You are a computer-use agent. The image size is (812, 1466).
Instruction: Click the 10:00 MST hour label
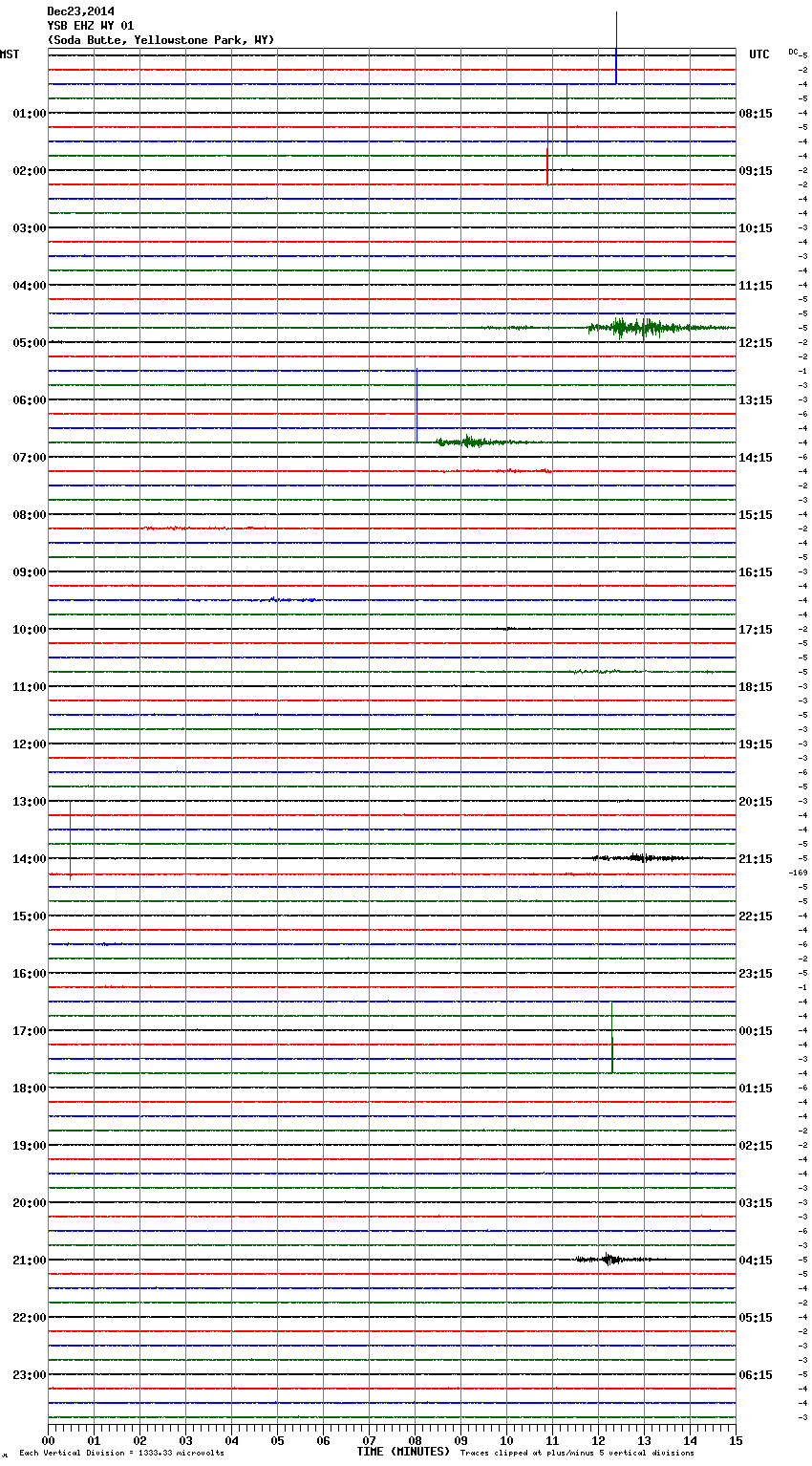pyautogui.click(x=30, y=630)
